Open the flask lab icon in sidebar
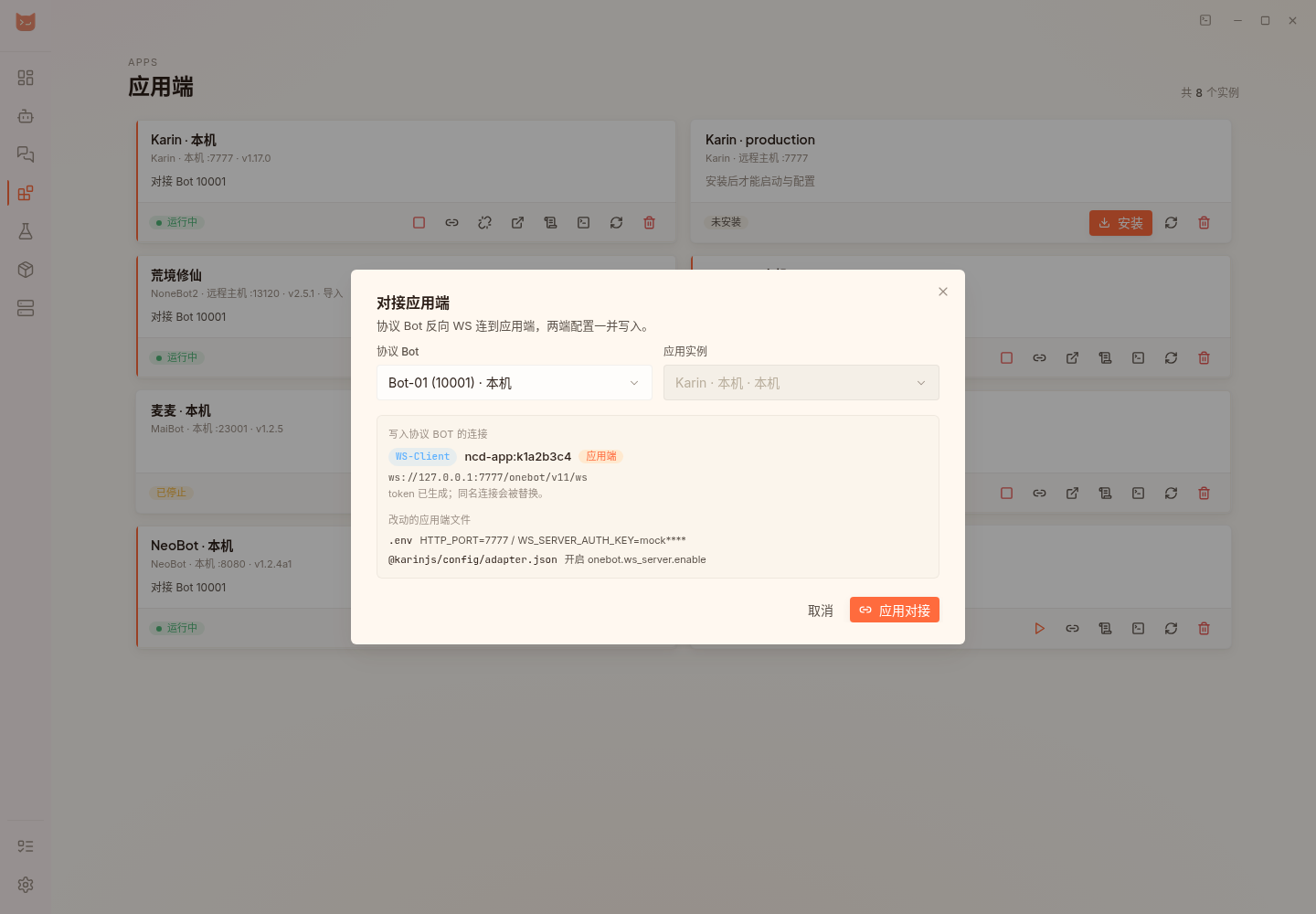Image resolution: width=1316 pixels, height=914 pixels. click(26, 231)
